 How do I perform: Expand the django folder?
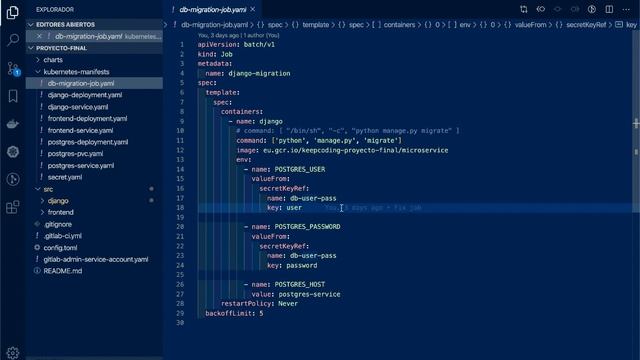tap(58, 201)
